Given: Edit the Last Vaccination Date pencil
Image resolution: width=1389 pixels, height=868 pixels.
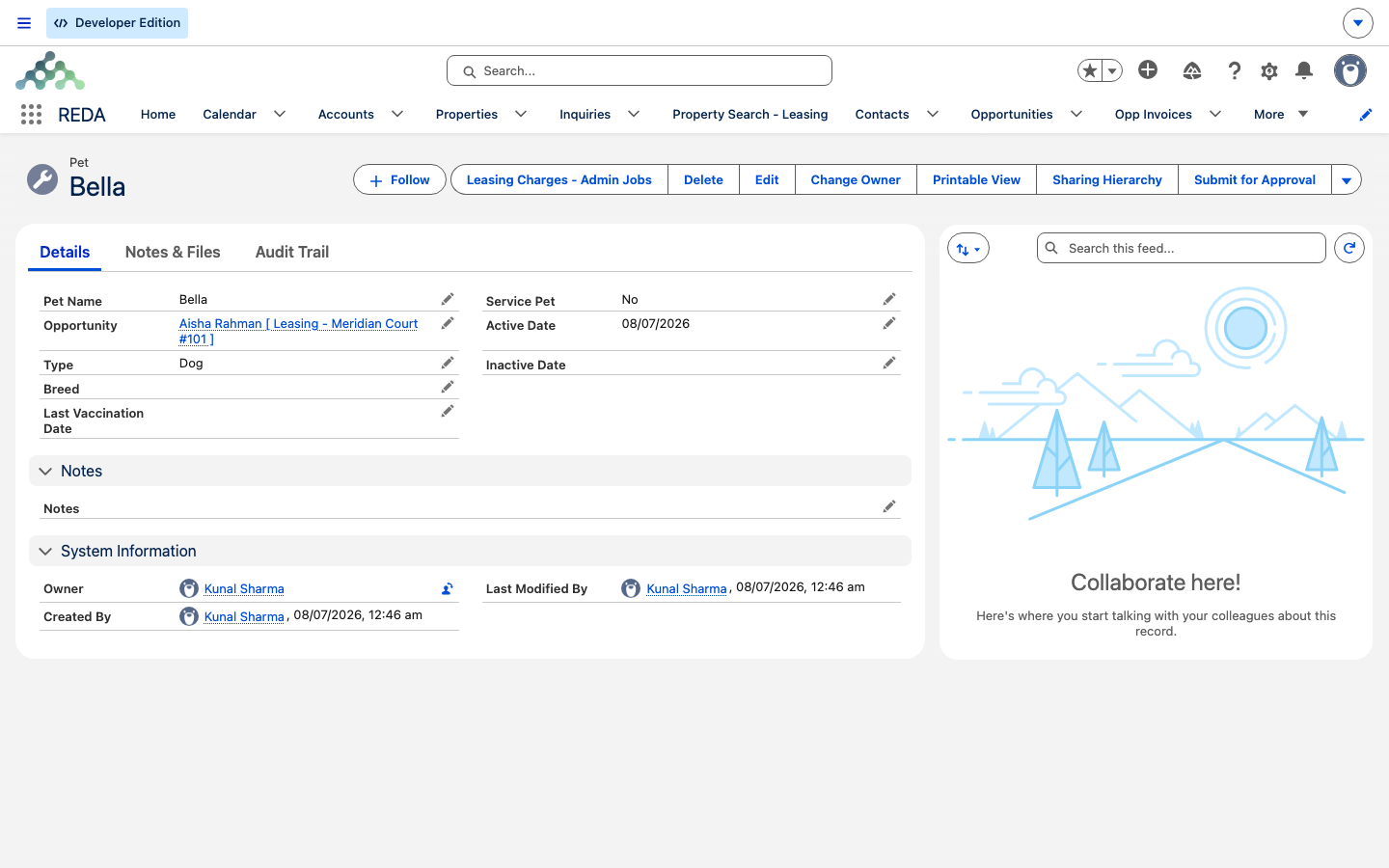Looking at the screenshot, I should click(x=448, y=411).
